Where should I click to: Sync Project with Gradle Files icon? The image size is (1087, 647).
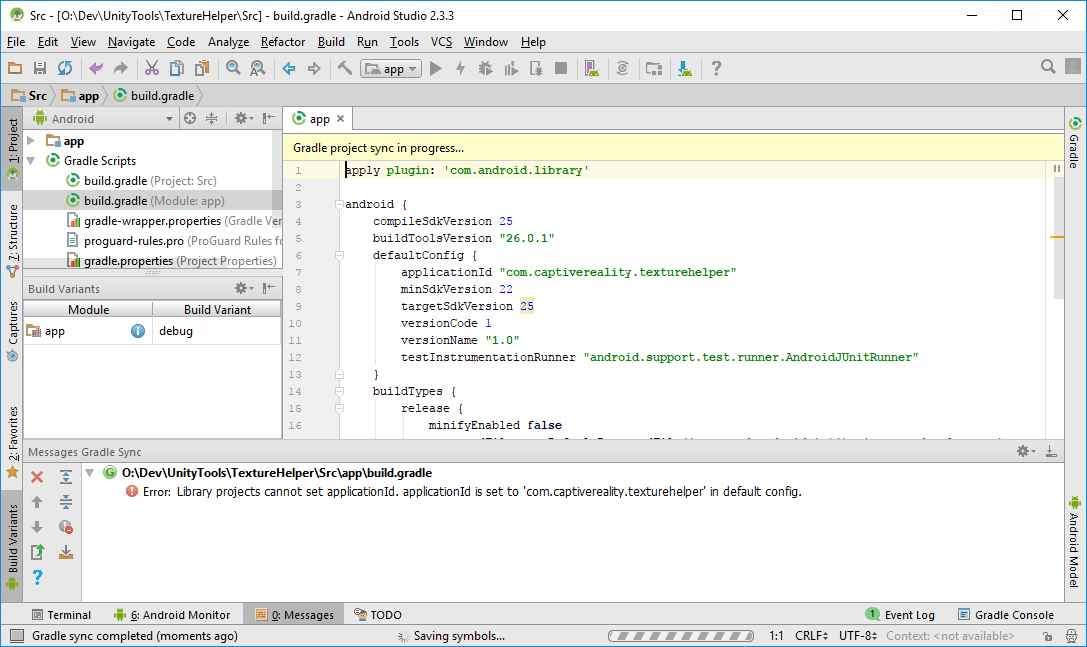(x=623, y=68)
